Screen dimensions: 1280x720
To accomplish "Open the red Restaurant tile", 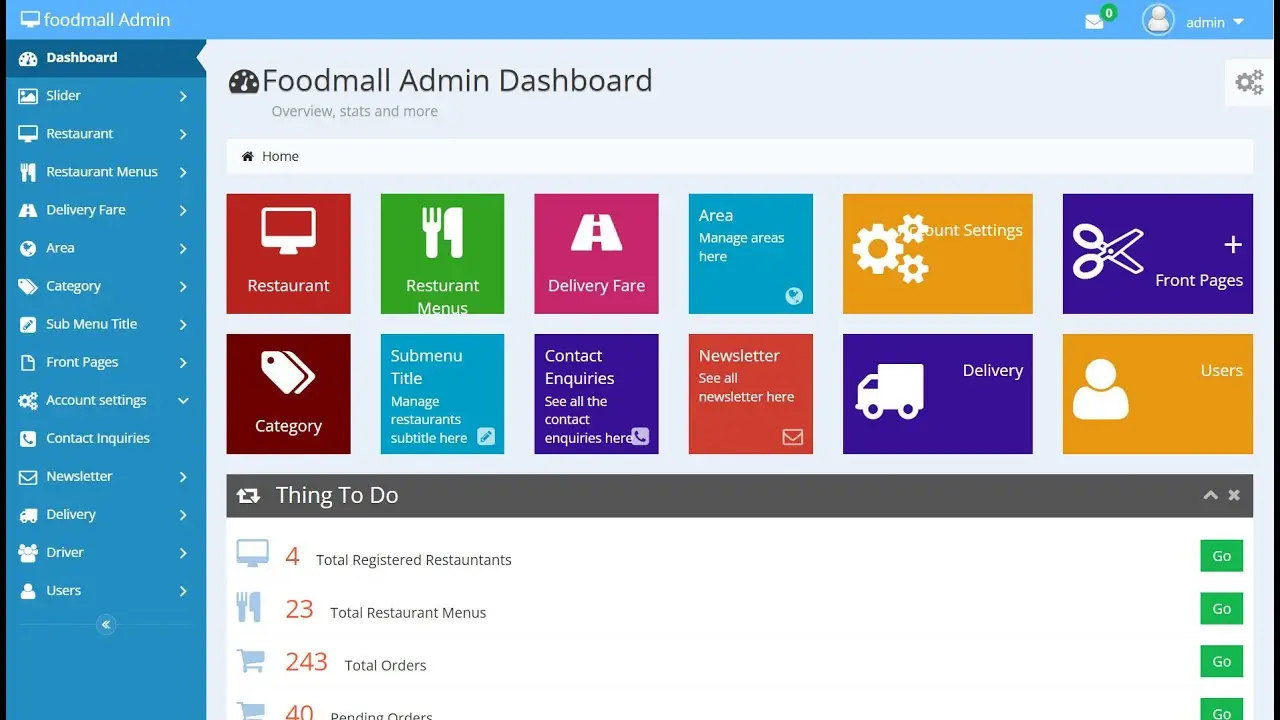I will pyautogui.click(x=289, y=254).
